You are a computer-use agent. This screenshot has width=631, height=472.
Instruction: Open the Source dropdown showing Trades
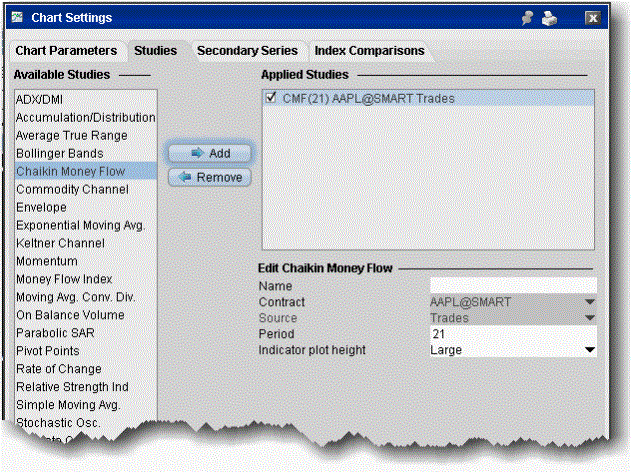[x=589, y=318]
